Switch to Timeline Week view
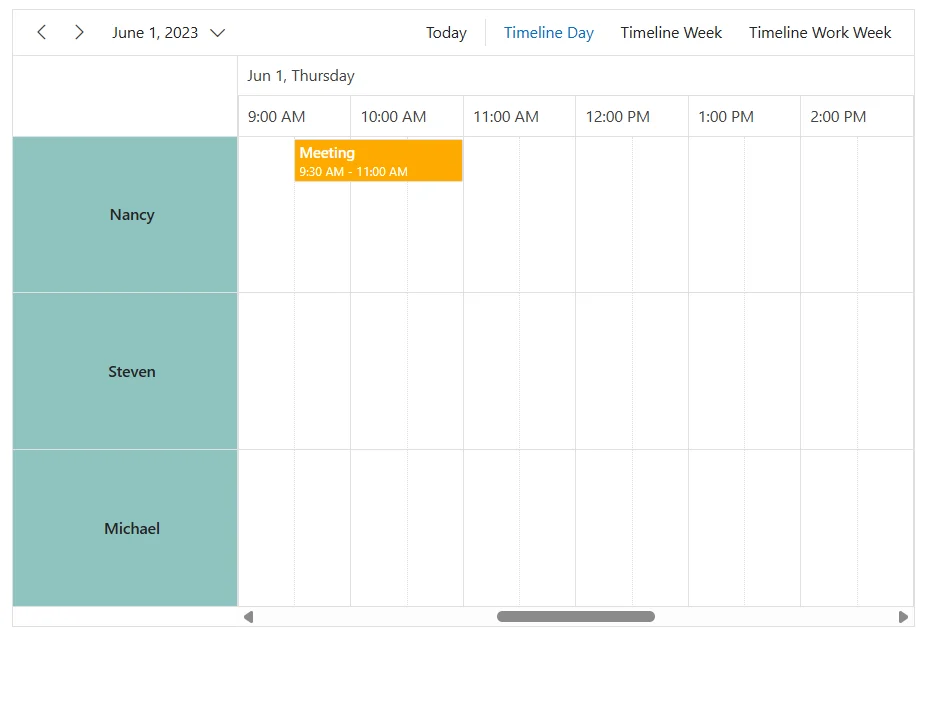Viewport: 937px width, 702px height. coord(670,32)
